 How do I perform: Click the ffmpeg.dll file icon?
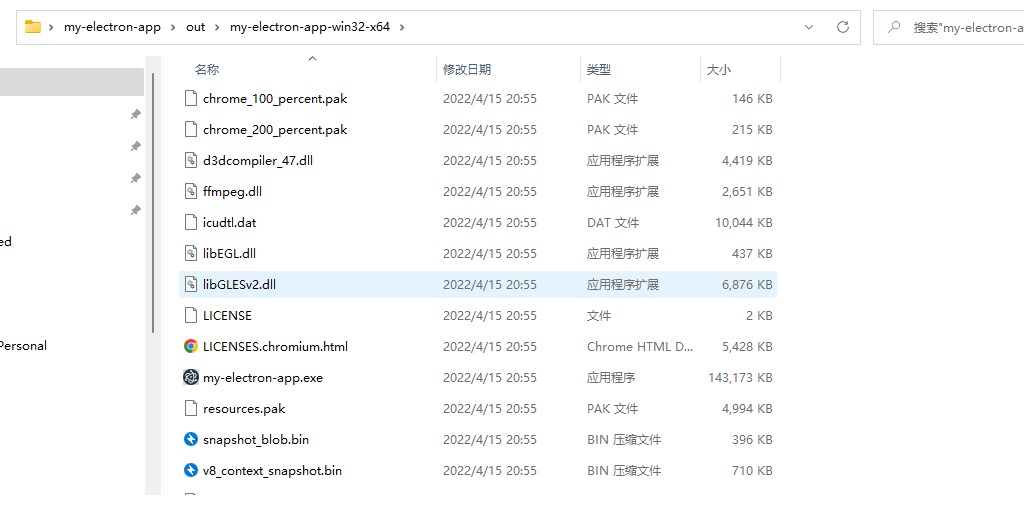tap(191, 191)
